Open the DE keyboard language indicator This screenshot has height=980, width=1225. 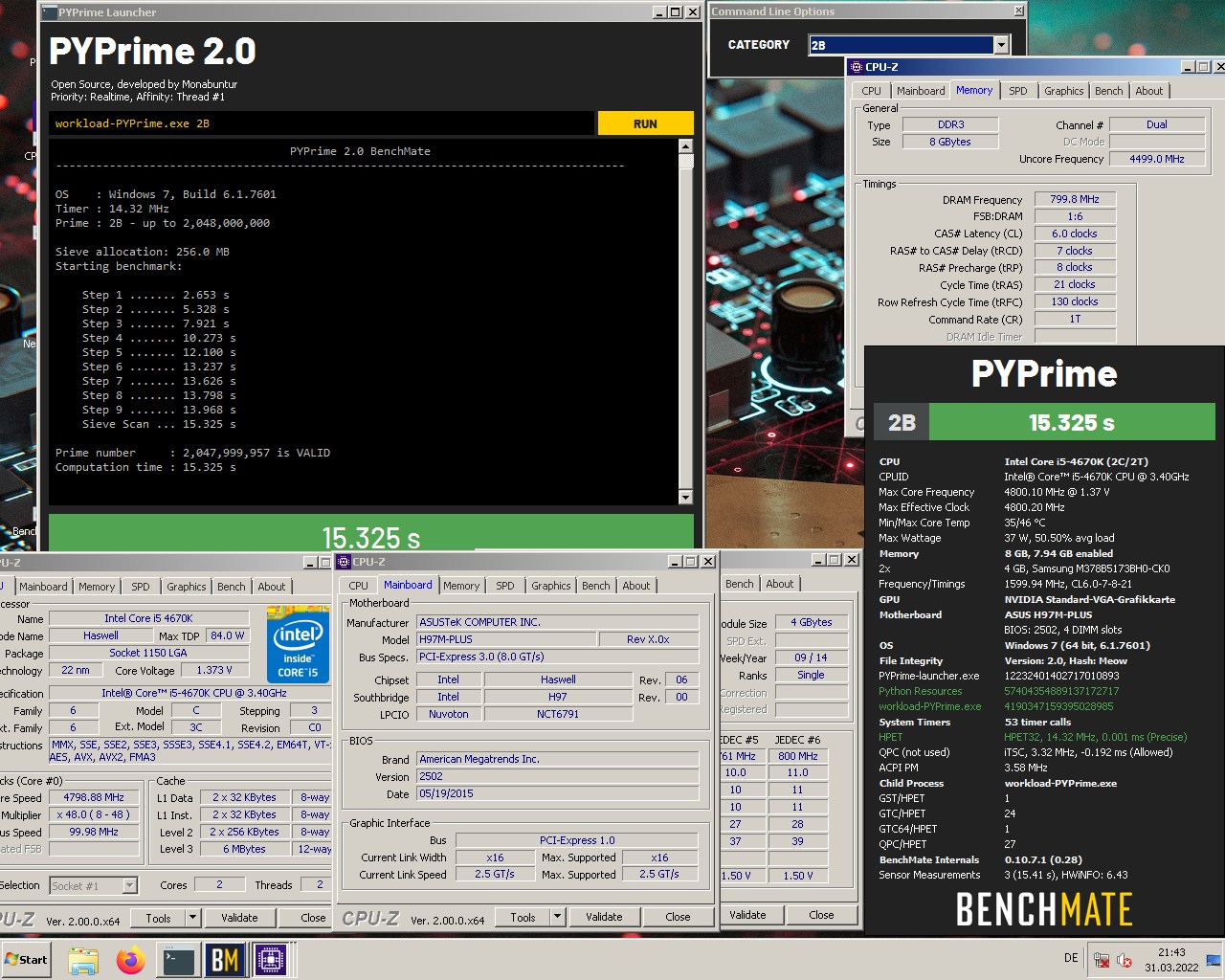[x=1071, y=958]
